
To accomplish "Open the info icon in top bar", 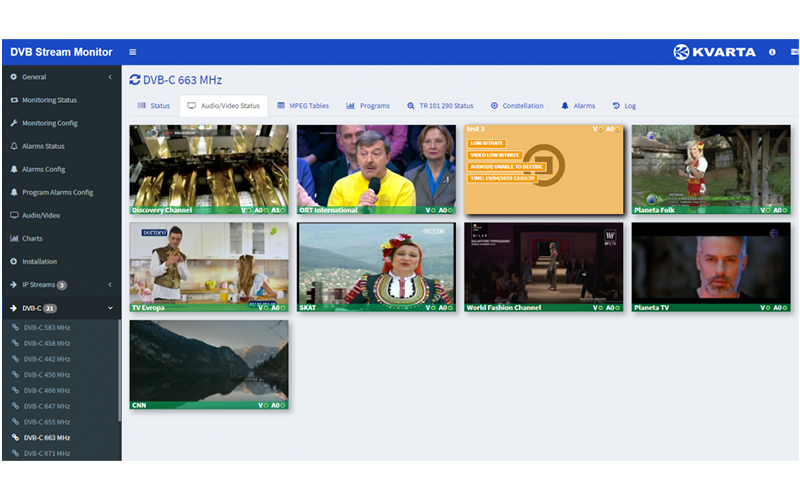I will point(772,52).
